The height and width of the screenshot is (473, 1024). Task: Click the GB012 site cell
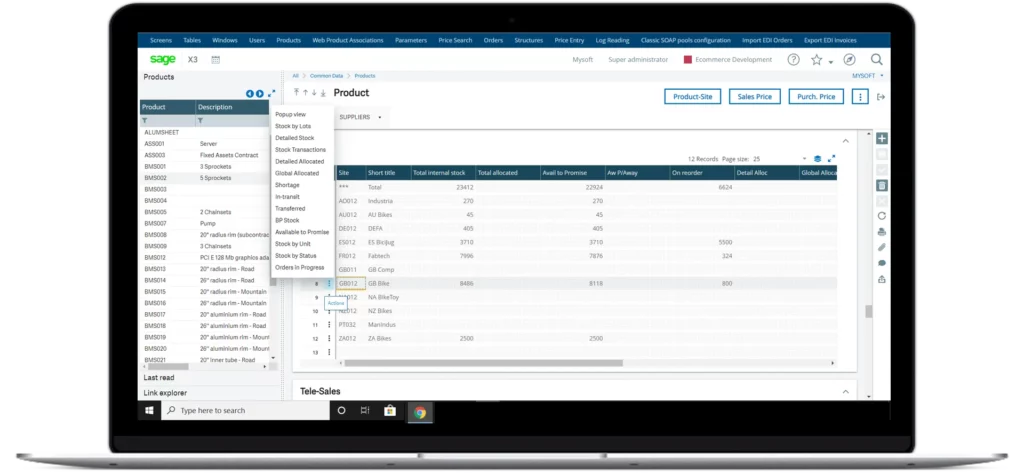coord(351,284)
